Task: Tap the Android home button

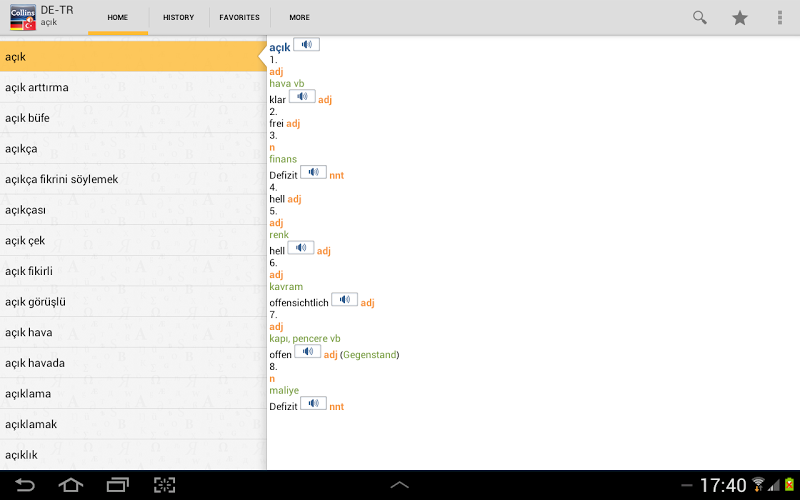Action: (x=71, y=485)
